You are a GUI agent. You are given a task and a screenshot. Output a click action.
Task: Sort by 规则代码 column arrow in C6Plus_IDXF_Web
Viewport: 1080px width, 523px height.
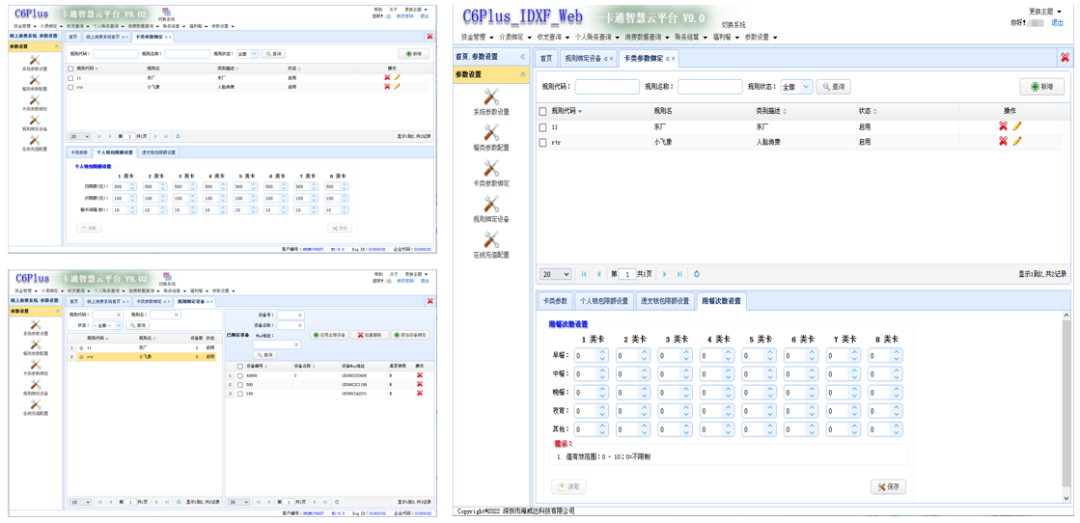pos(579,111)
